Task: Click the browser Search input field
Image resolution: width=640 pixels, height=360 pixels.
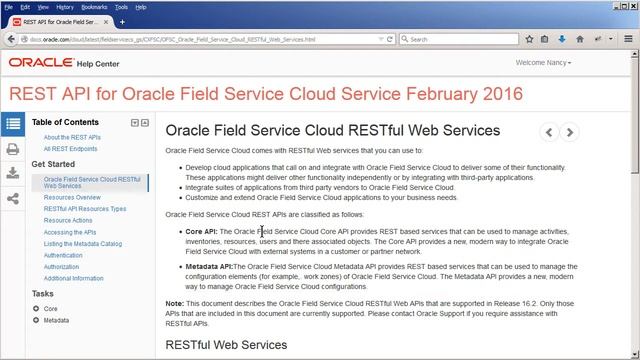Action: (x=459, y=39)
